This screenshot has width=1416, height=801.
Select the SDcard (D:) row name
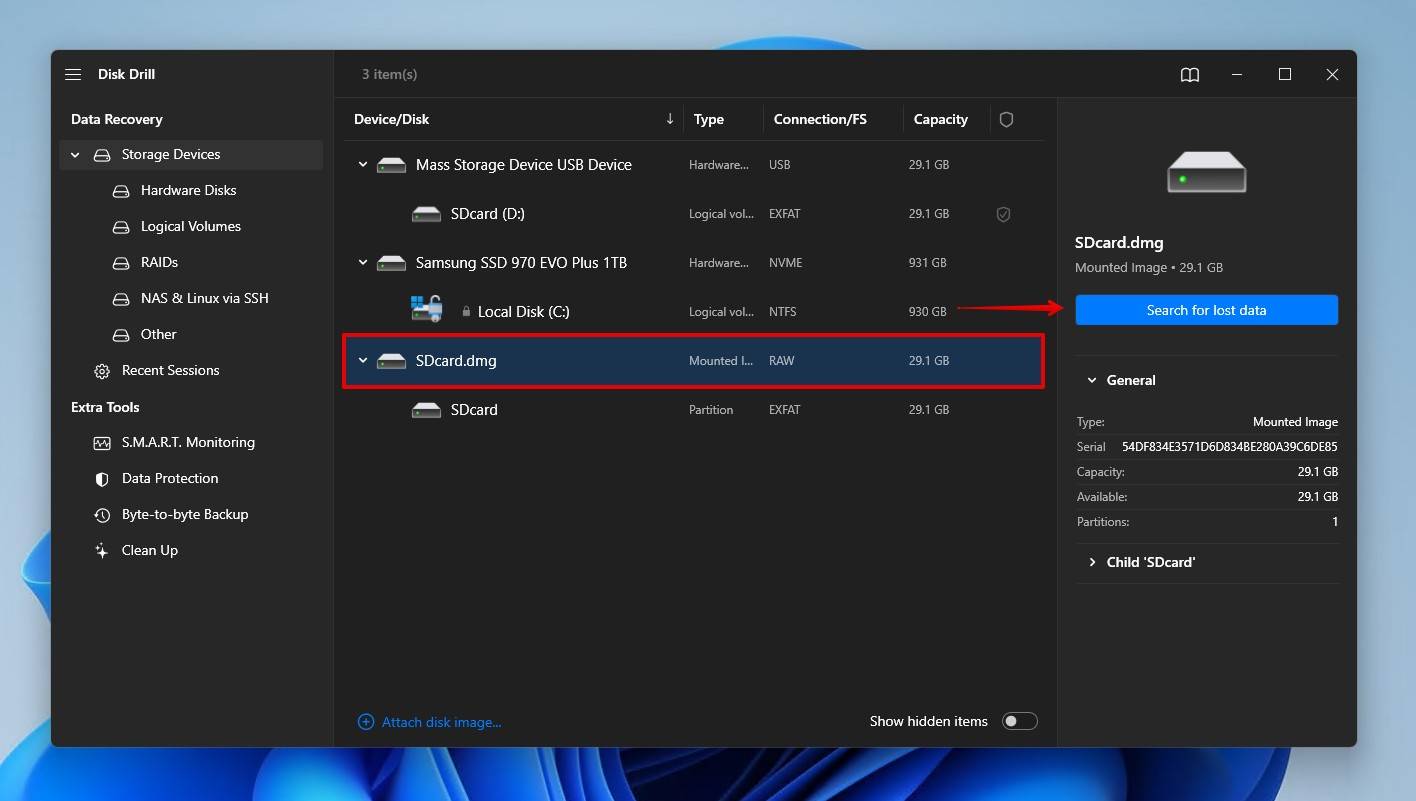tap(487, 214)
